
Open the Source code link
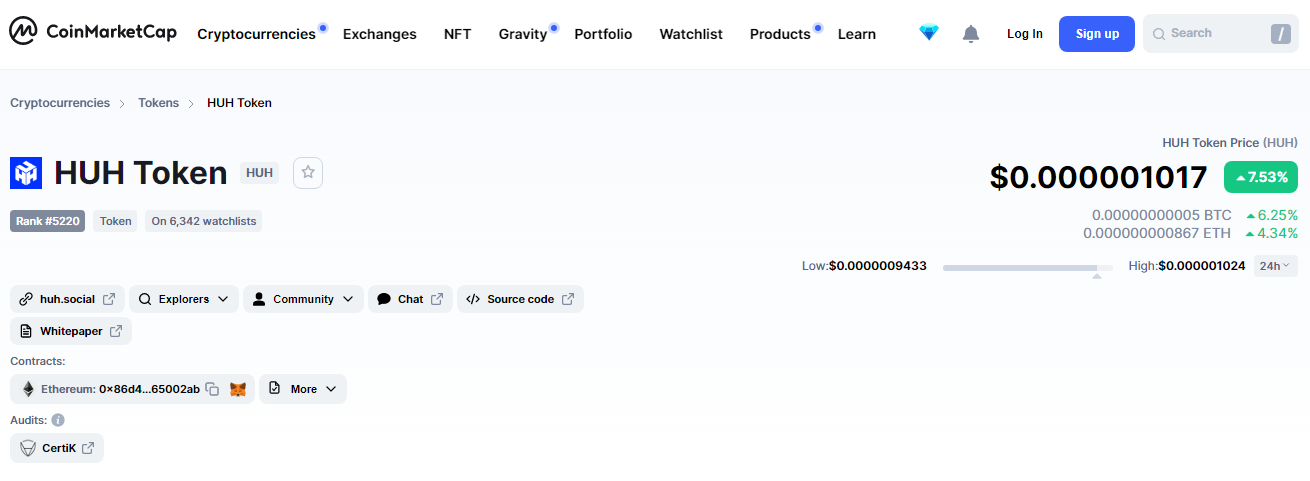(x=520, y=299)
